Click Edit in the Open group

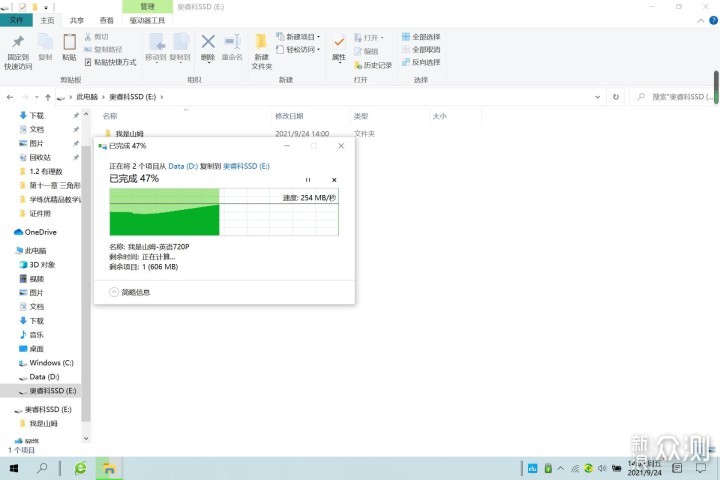coord(366,51)
